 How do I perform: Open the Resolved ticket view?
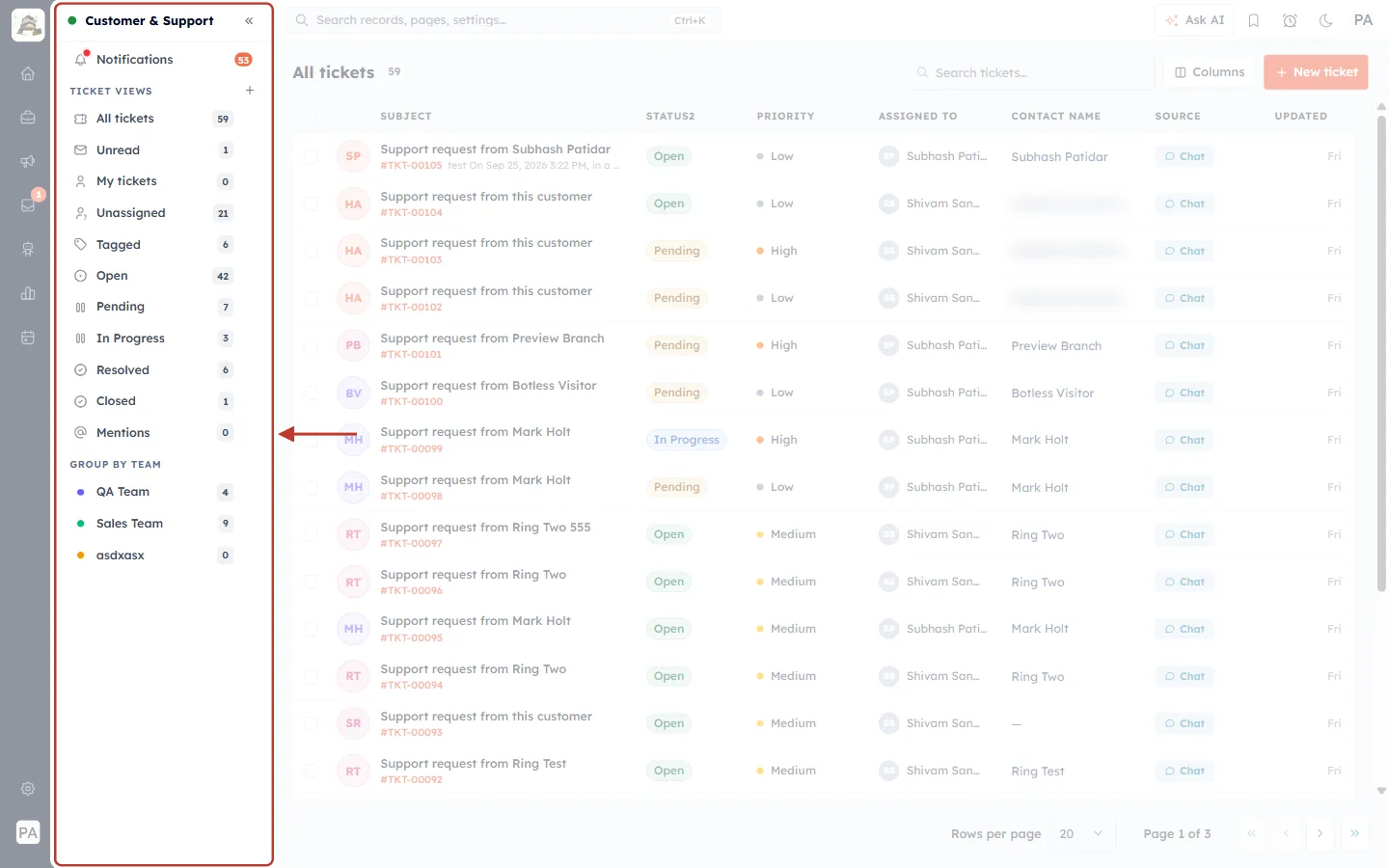(154, 370)
